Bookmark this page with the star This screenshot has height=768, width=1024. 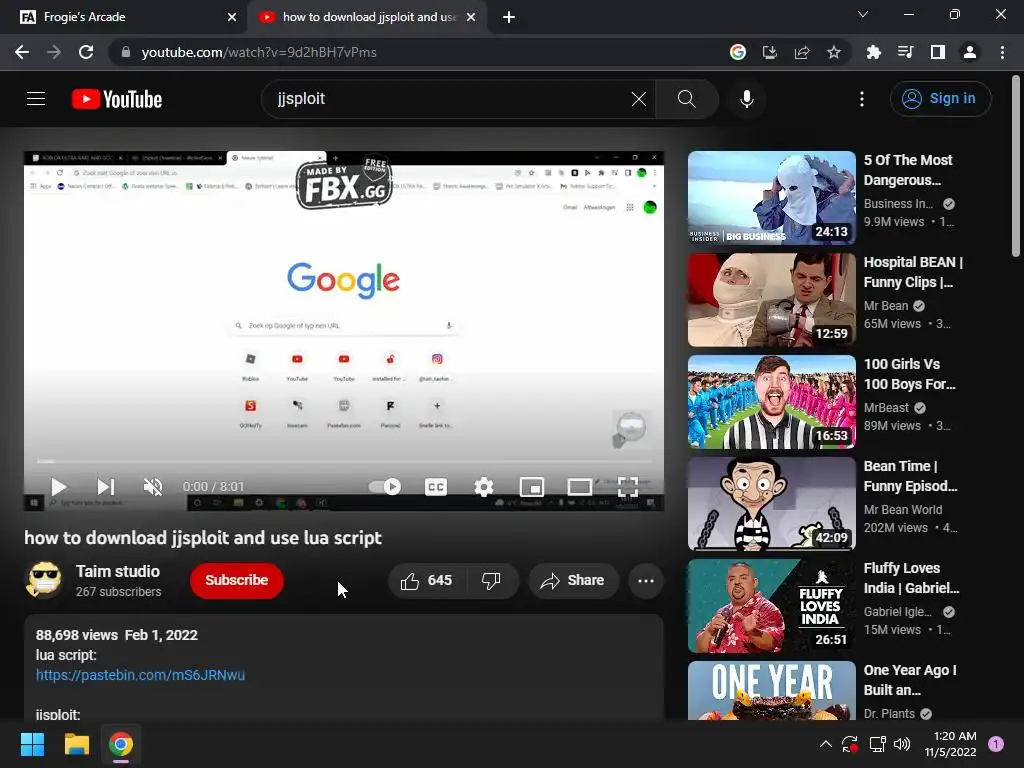(x=833, y=52)
